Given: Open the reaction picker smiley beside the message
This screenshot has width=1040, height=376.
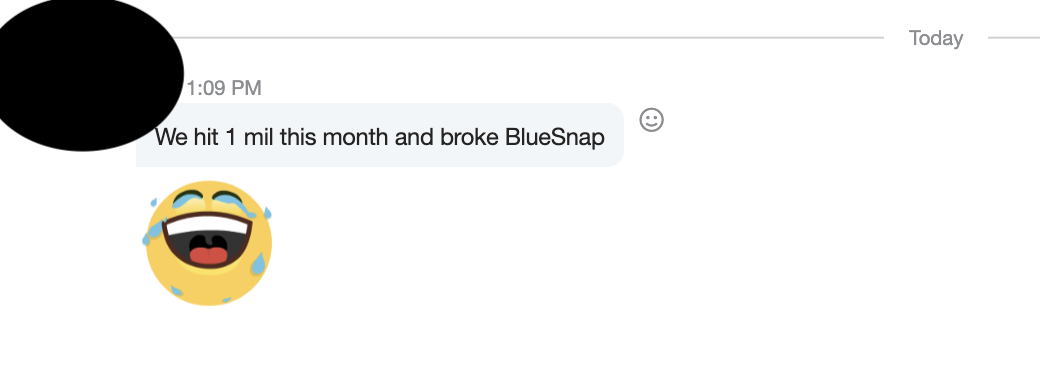Looking at the screenshot, I should tap(651, 120).
